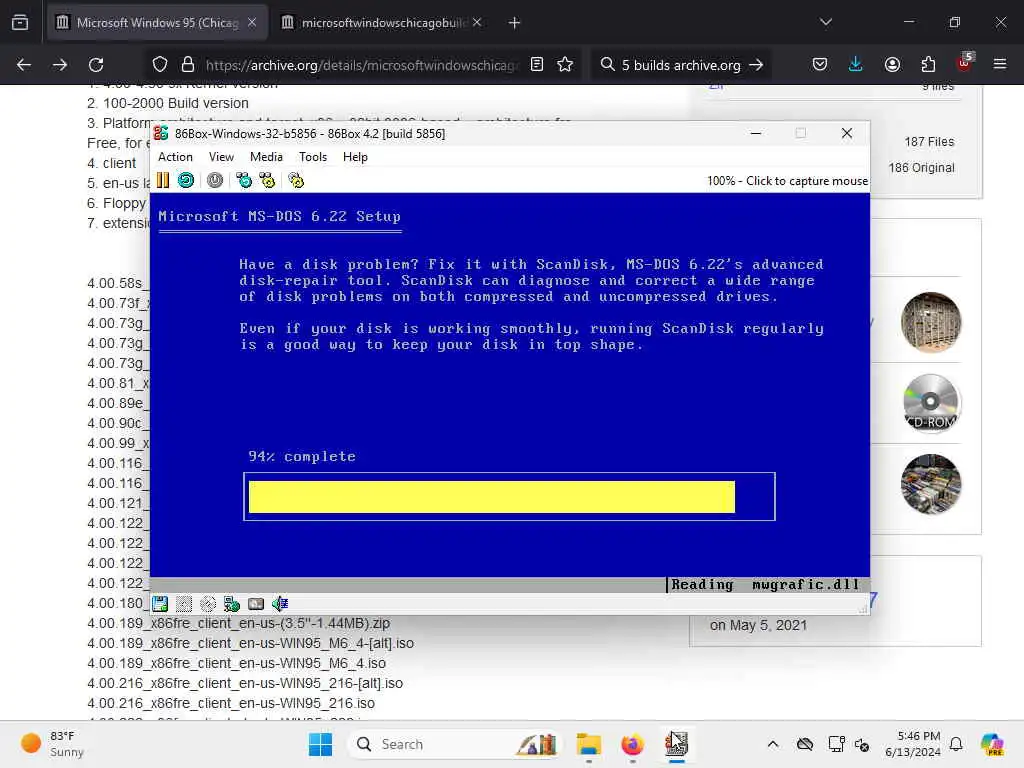This screenshot has height=768, width=1024.
Task: Open the Firefox hamburger application menu
Action: (x=1000, y=65)
